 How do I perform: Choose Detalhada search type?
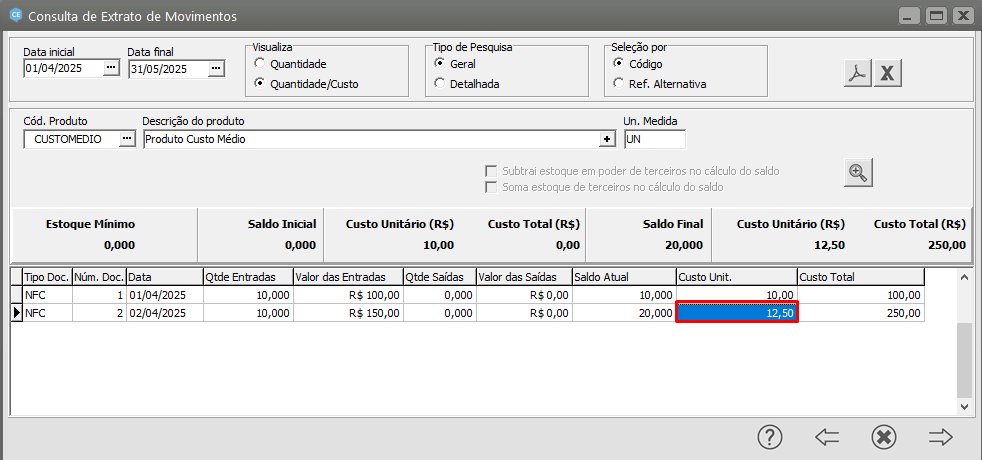point(441,84)
